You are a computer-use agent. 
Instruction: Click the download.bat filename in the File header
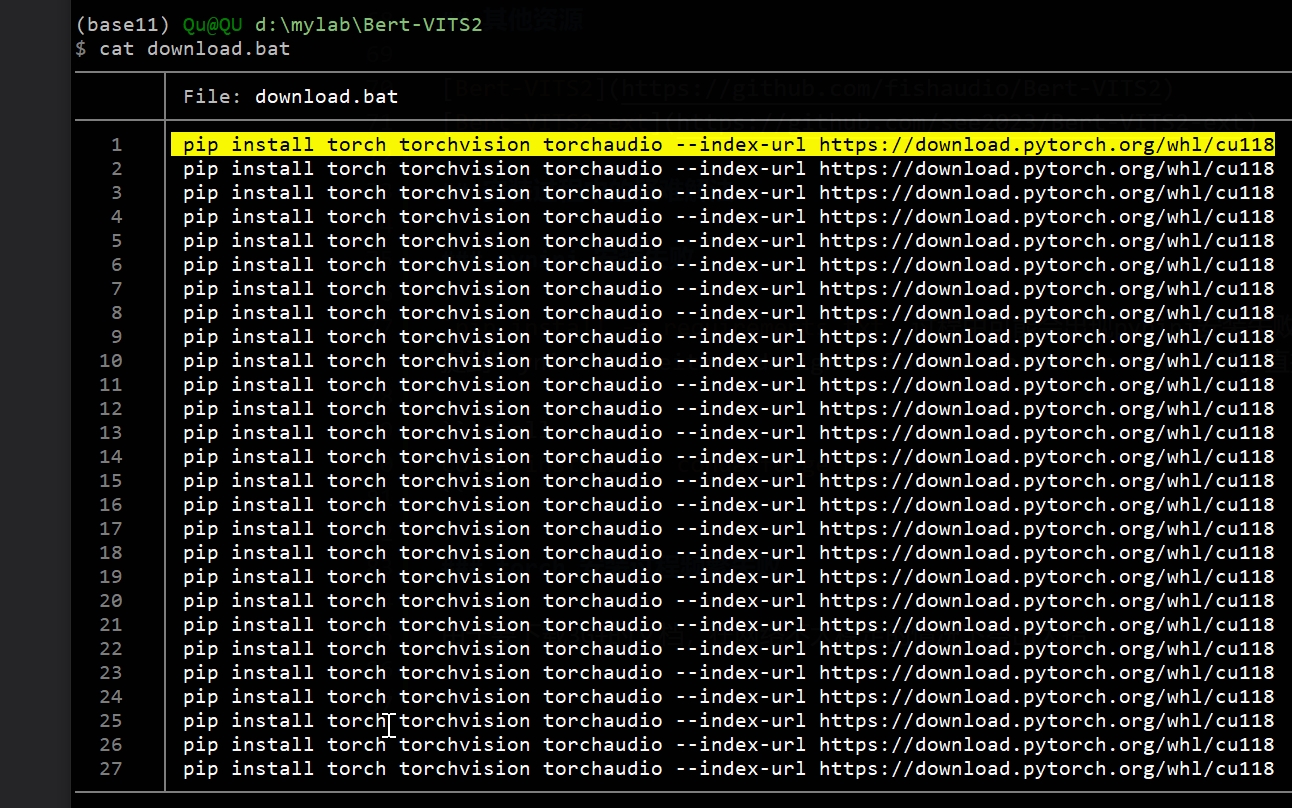pyautogui.click(x=326, y=97)
